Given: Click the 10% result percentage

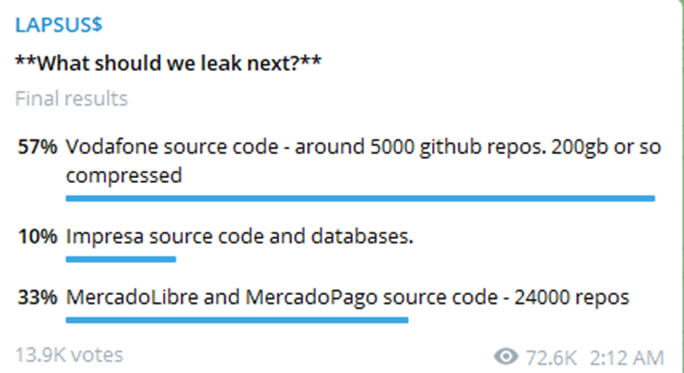Looking at the screenshot, I should click(x=37, y=236).
